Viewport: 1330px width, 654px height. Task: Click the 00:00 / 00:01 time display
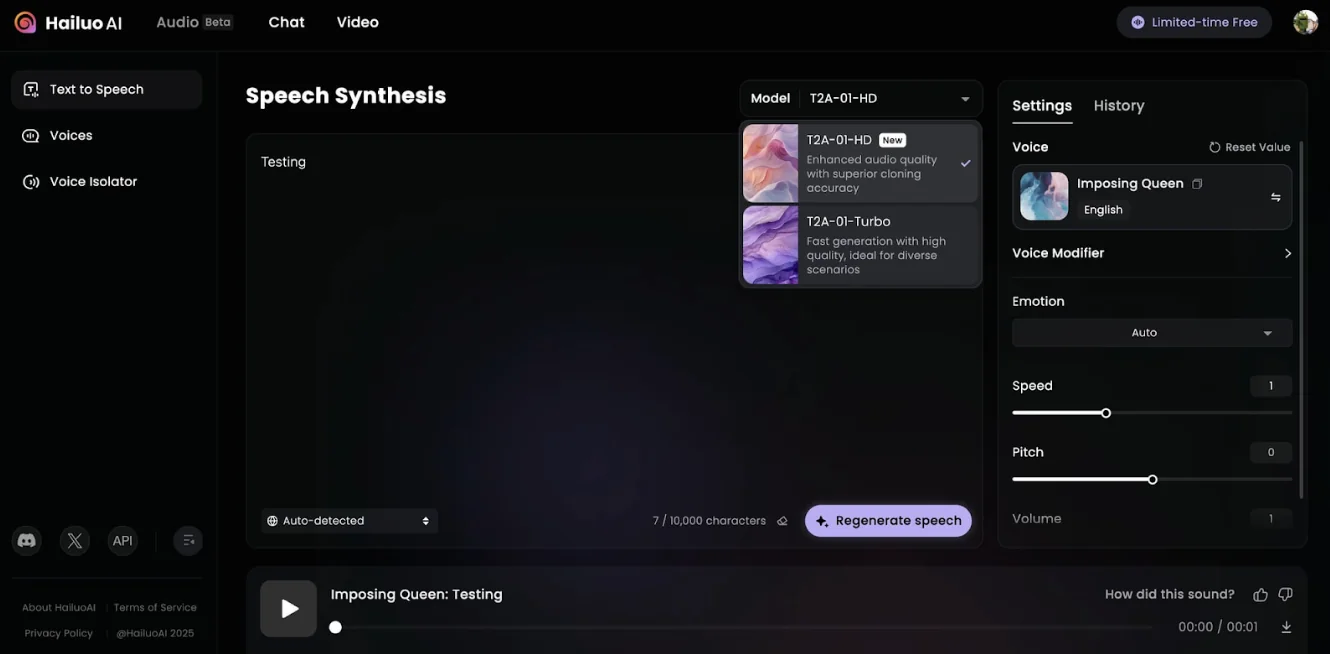coord(1218,627)
